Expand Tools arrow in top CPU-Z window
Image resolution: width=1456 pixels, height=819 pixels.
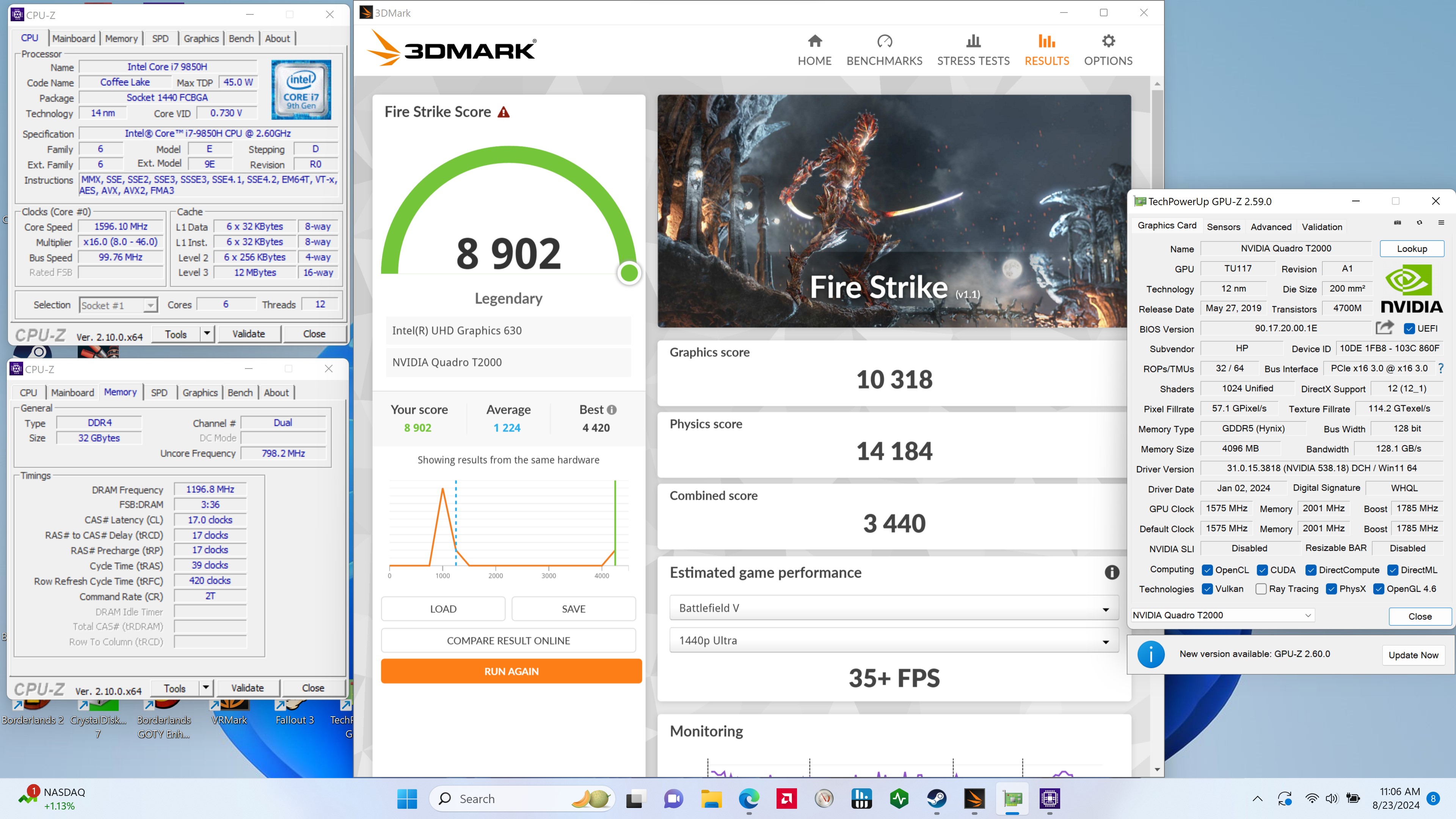207,334
